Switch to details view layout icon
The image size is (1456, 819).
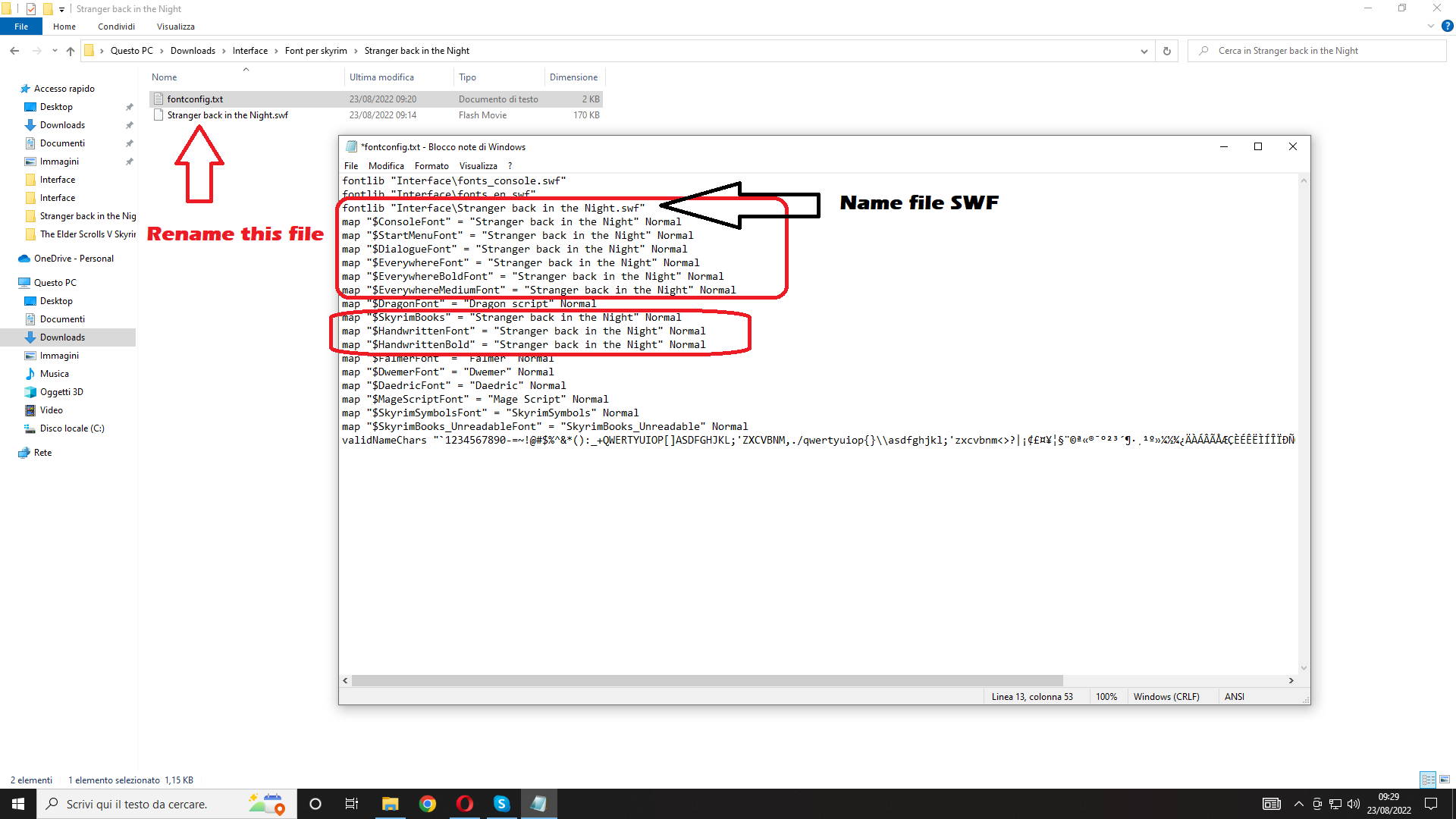1428,780
